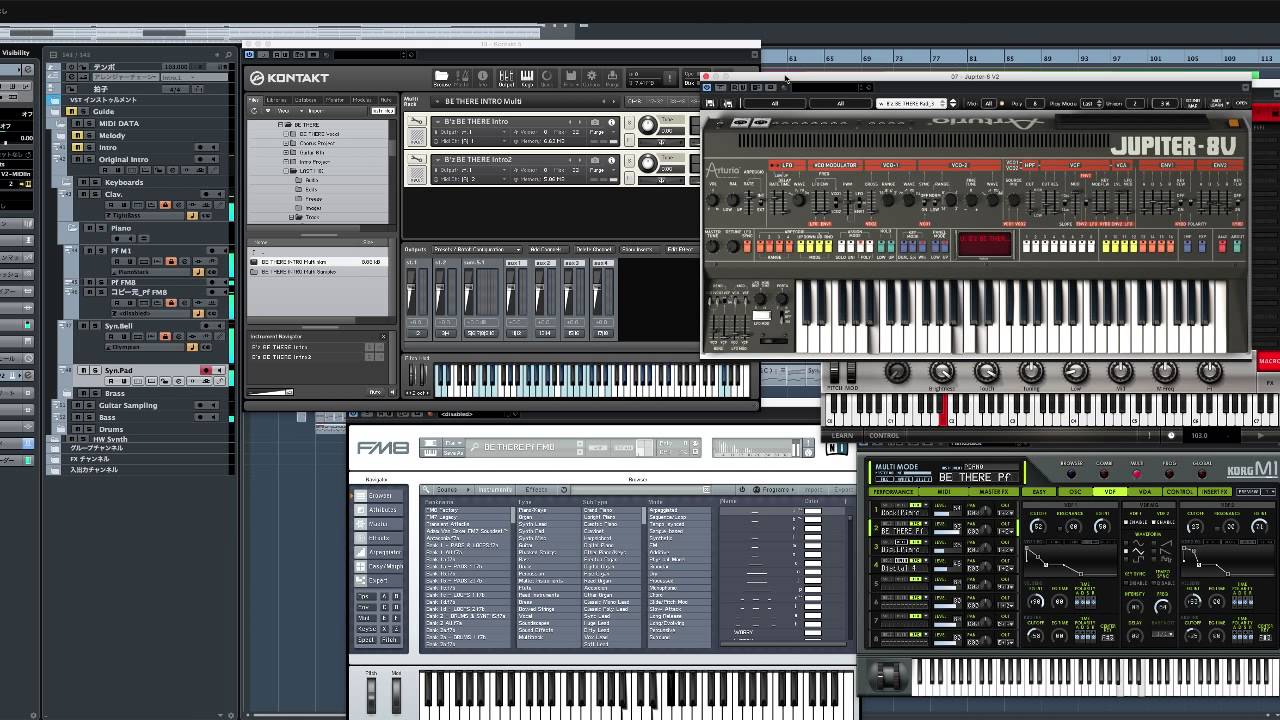Screen dimensions: 1280x720
Task: Mute the Intro track
Action: tap(77, 147)
